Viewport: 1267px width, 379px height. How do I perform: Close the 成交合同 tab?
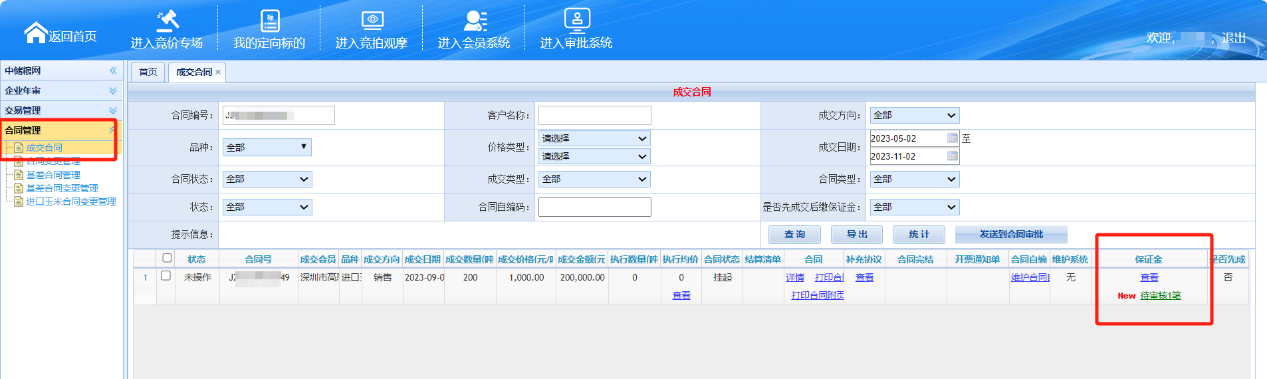click(218, 72)
